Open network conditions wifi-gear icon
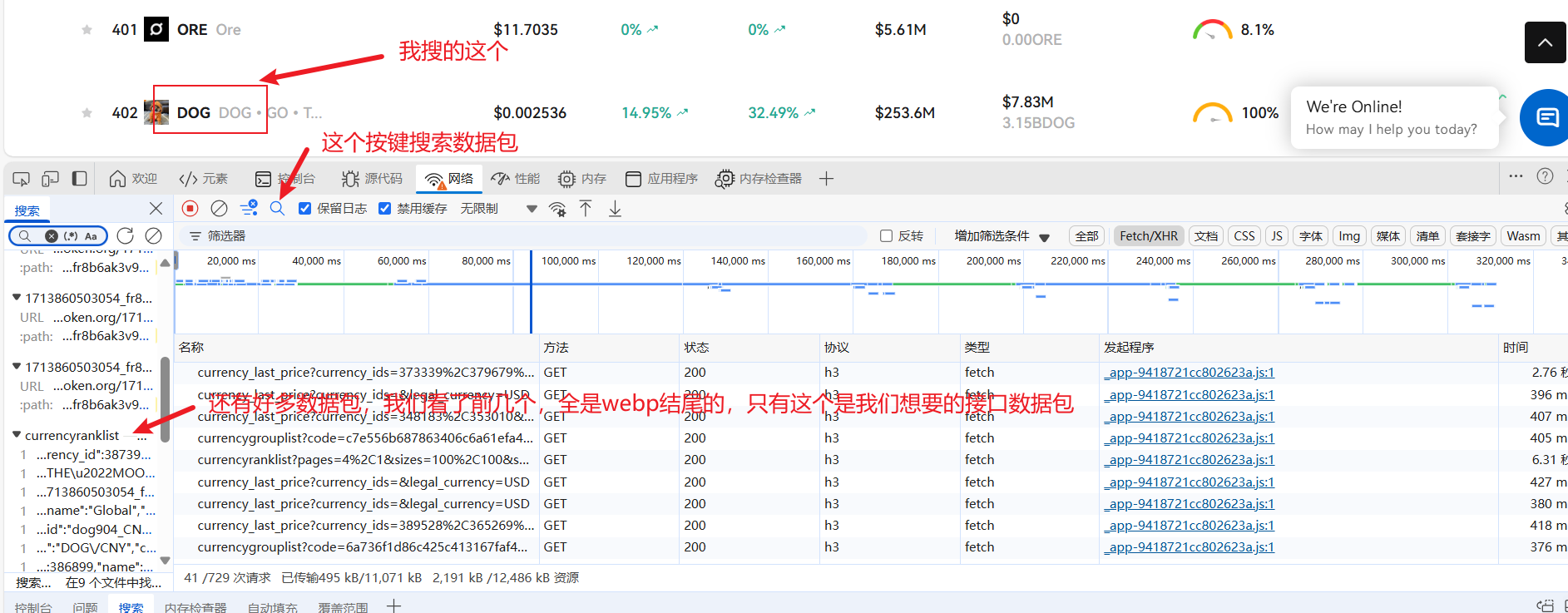The width and height of the screenshot is (1568, 613). 557,209
